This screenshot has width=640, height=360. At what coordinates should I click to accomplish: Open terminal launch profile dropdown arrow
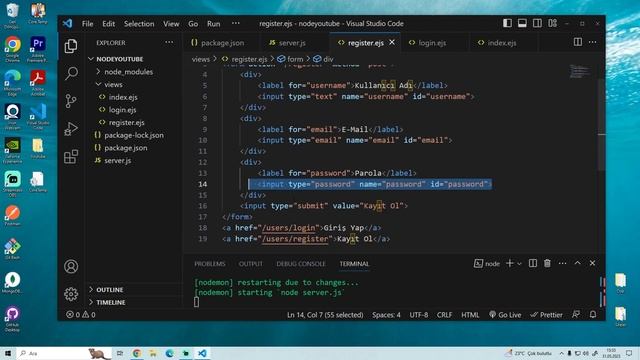pyautogui.click(x=519, y=264)
